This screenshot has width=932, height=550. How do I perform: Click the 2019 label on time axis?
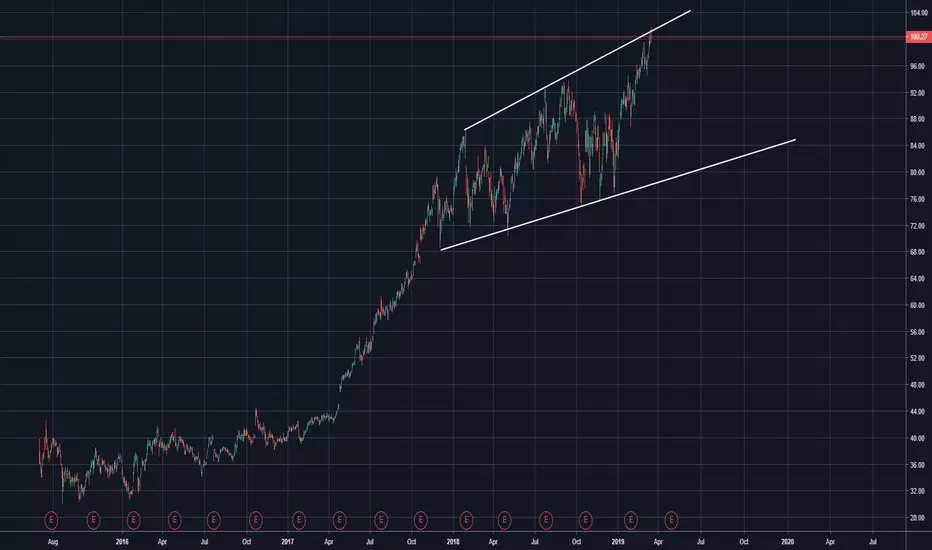618,542
